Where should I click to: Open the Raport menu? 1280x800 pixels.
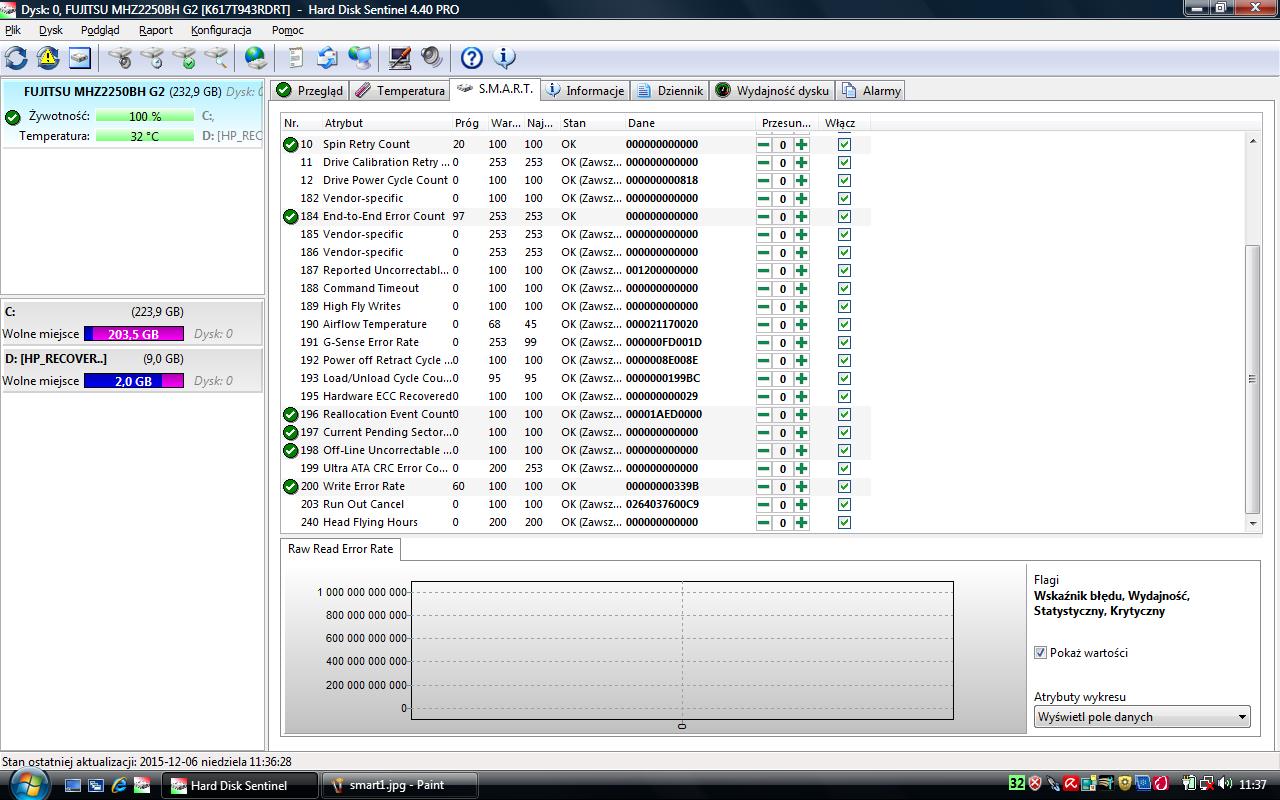(x=156, y=30)
